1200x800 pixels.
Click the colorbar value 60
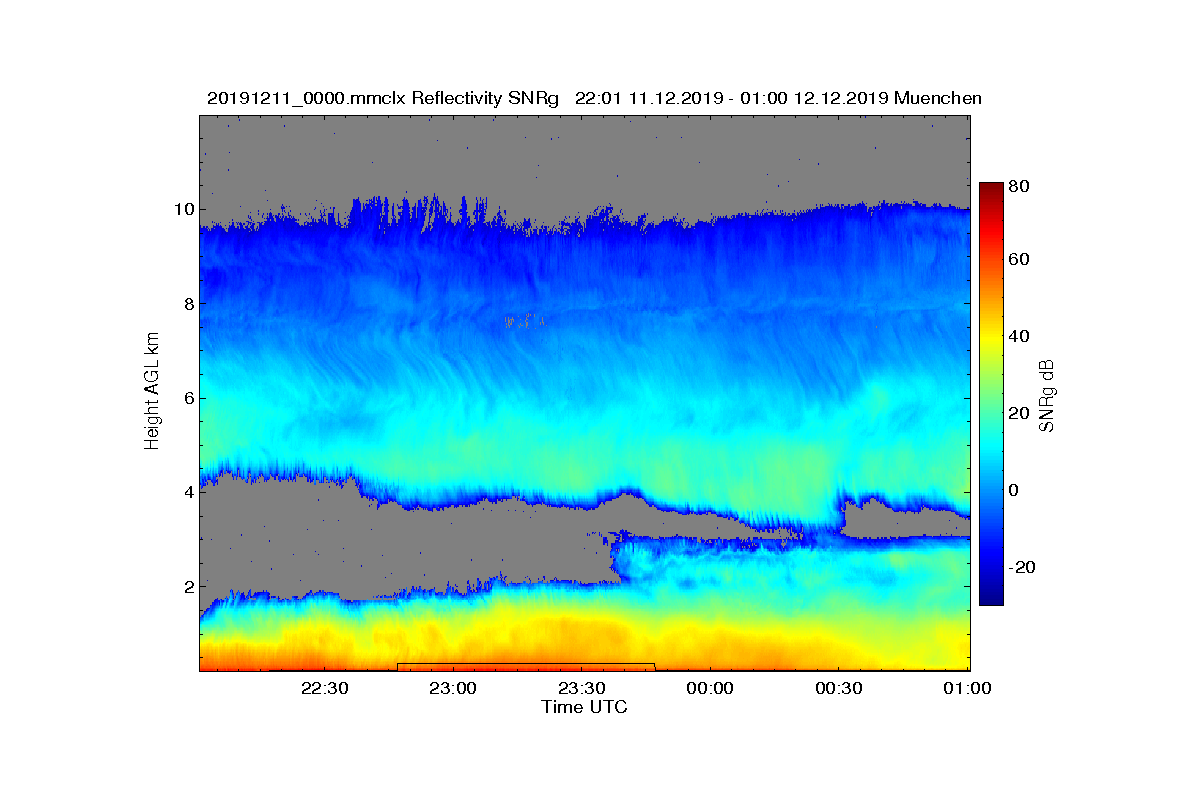coord(1020,260)
